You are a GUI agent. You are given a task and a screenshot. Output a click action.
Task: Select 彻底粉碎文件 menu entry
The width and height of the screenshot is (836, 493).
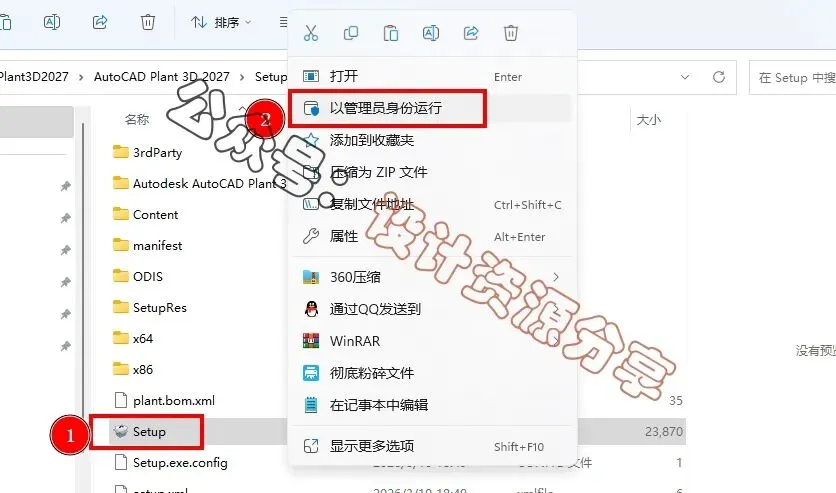pos(432,373)
